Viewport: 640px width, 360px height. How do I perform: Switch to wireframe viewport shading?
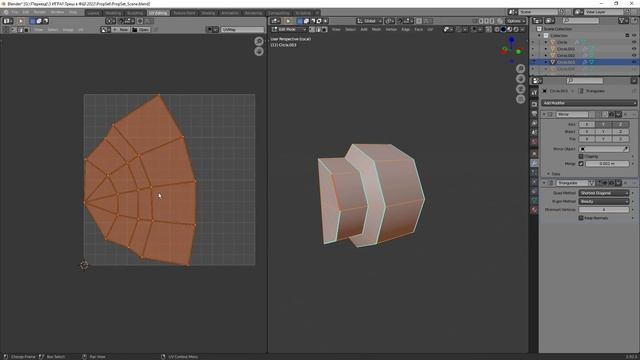pyautogui.click(x=497, y=29)
